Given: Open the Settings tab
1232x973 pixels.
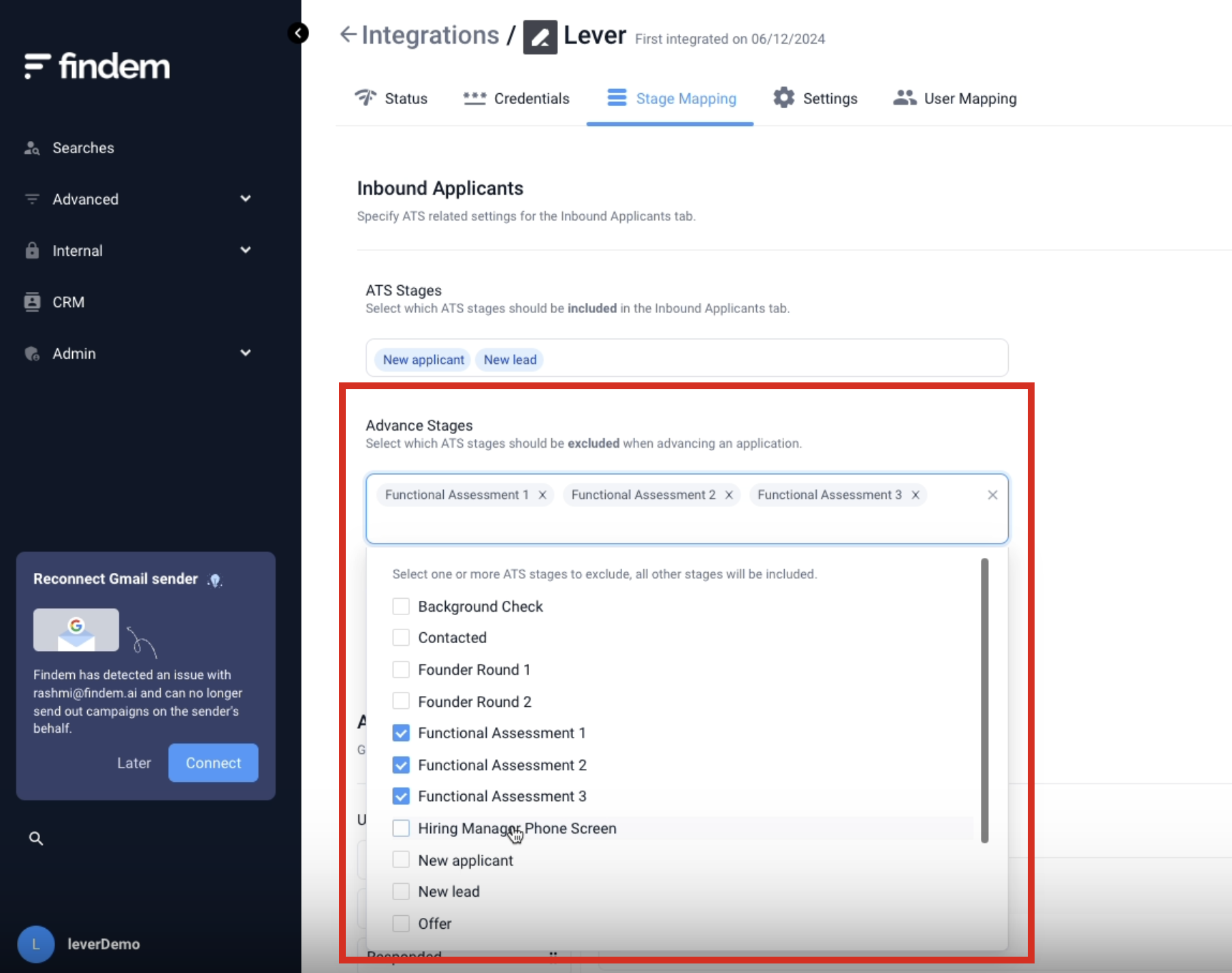Looking at the screenshot, I should click(x=815, y=99).
